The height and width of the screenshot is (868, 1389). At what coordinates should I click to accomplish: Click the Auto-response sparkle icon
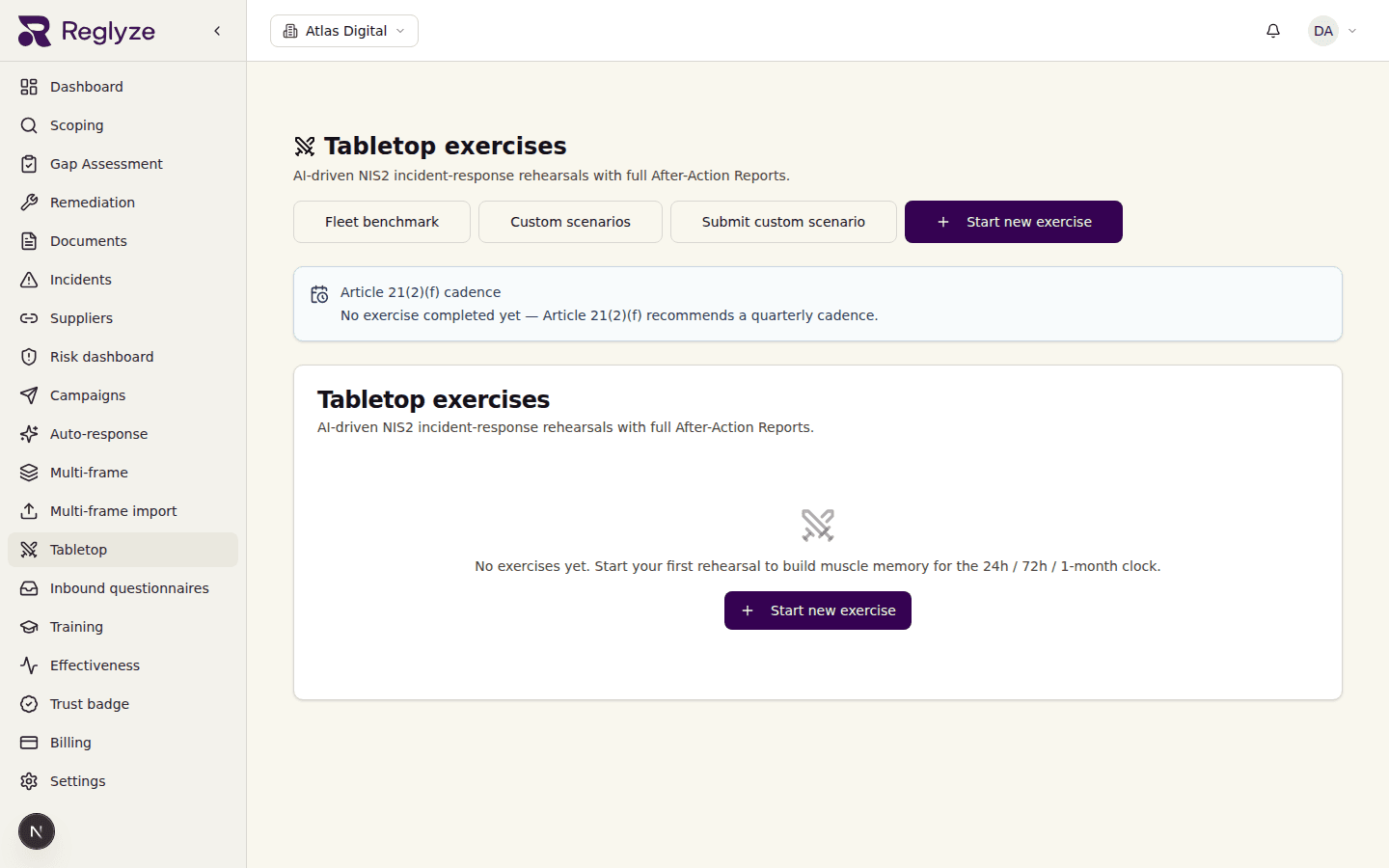29,434
